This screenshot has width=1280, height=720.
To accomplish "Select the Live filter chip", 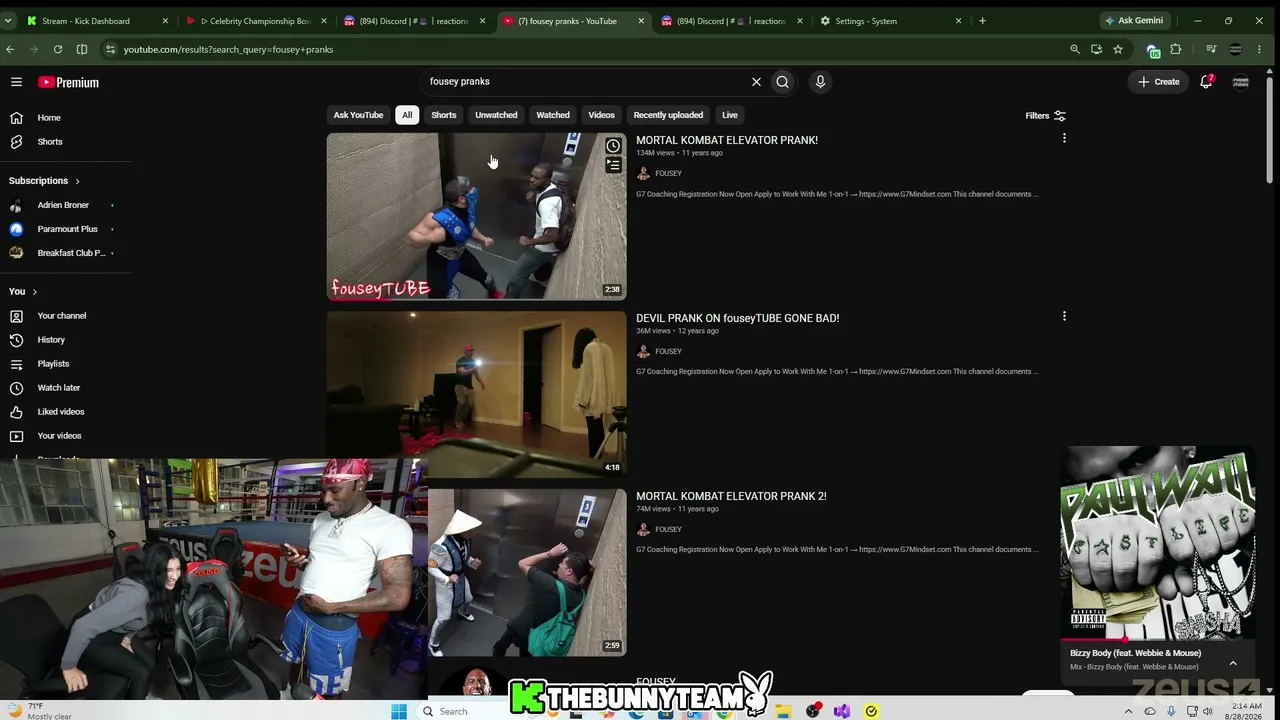I will tap(730, 115).
